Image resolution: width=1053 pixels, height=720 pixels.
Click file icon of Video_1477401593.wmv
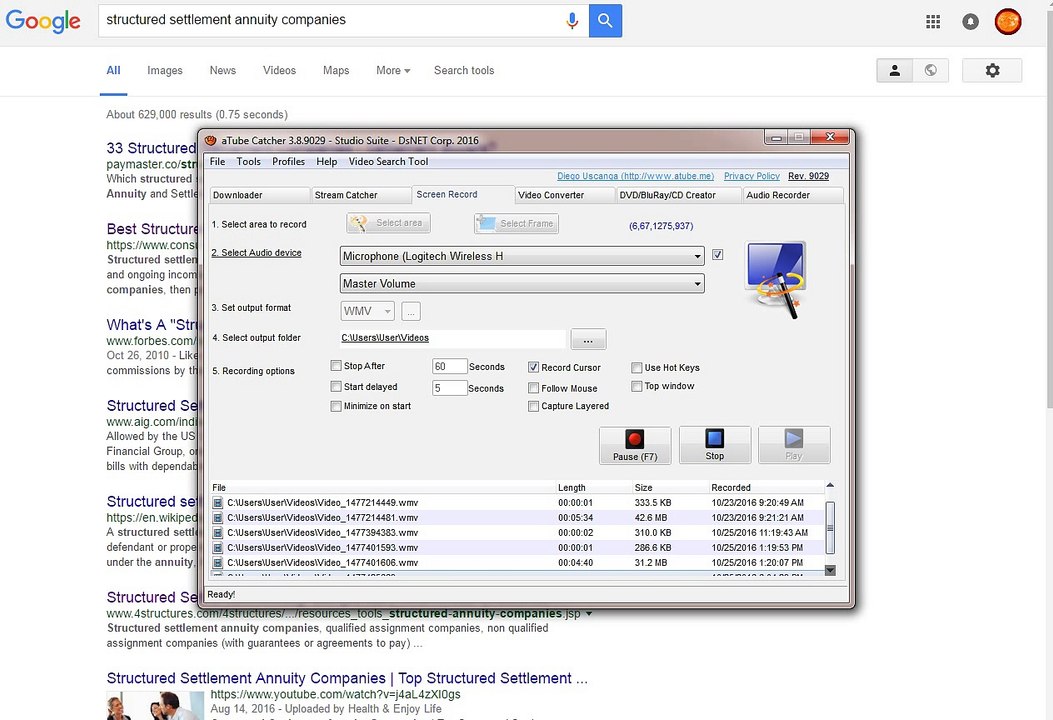(x=218, y=547)
